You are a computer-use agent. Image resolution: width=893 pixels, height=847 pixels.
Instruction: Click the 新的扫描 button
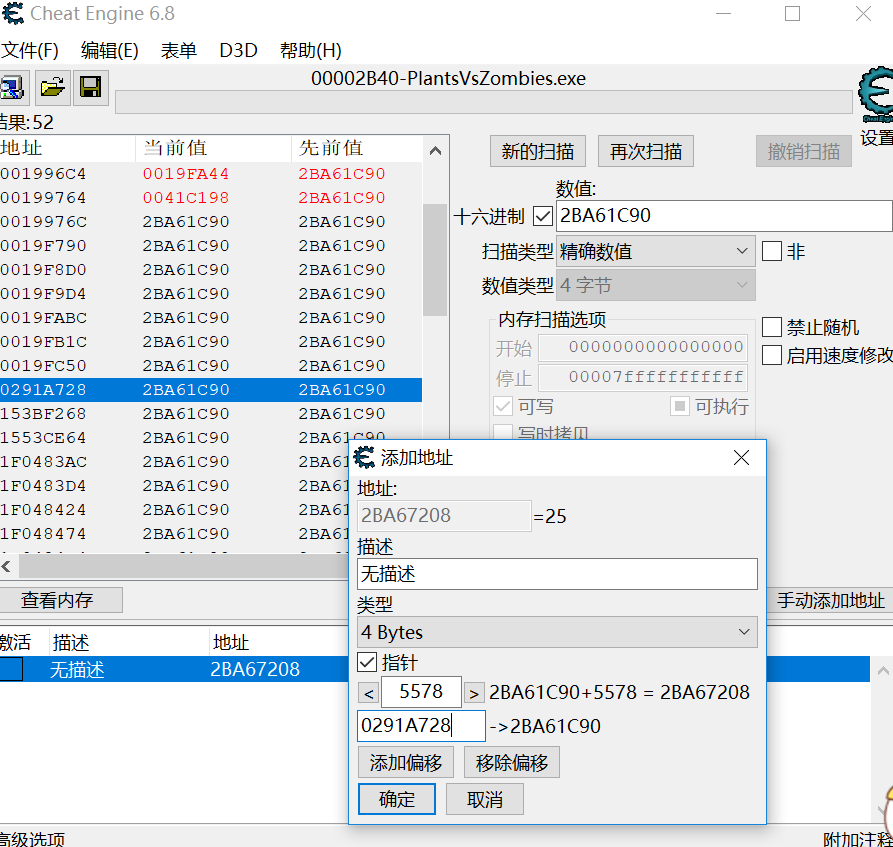coord(538,152)
